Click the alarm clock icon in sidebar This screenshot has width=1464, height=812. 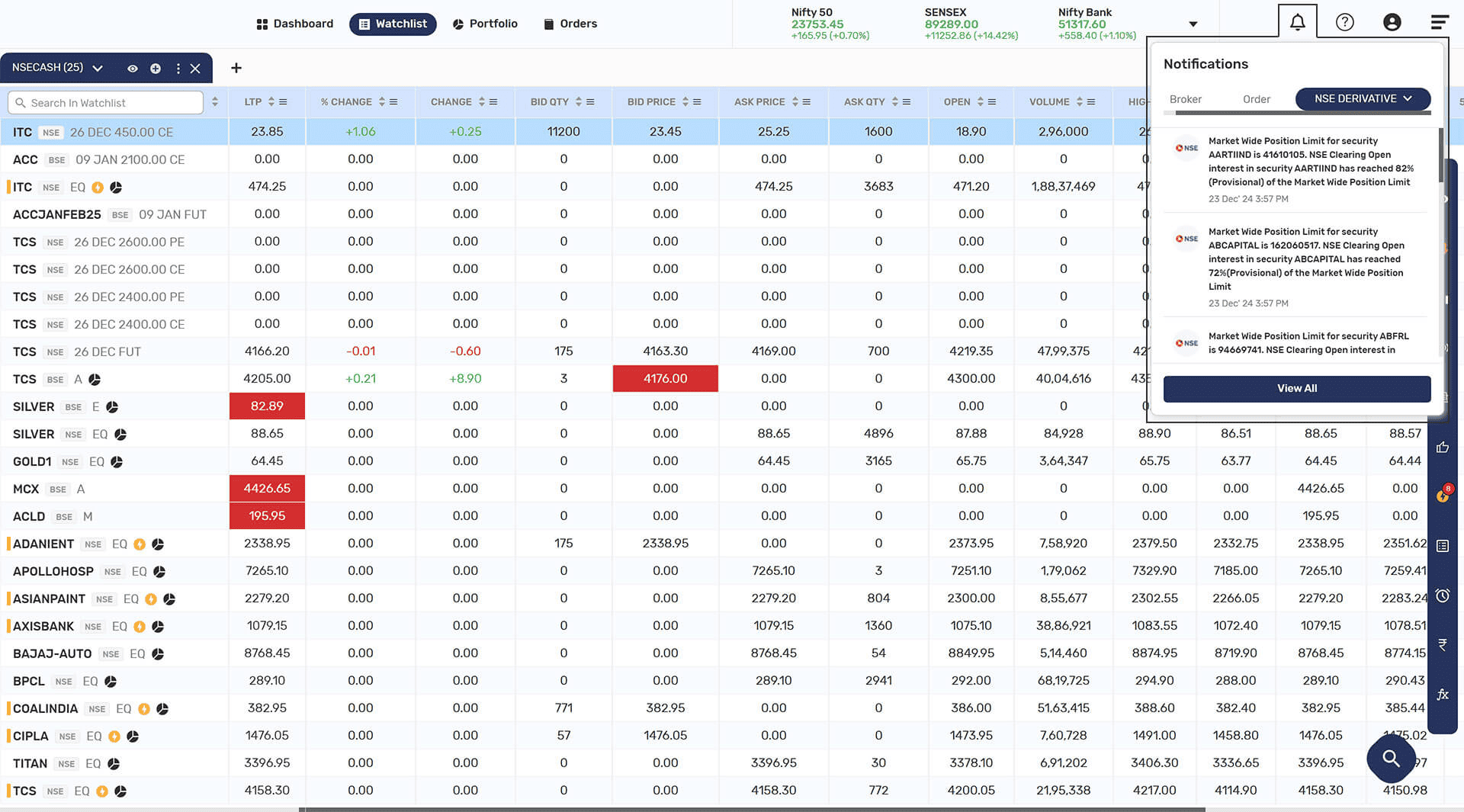coord(1443,595)
